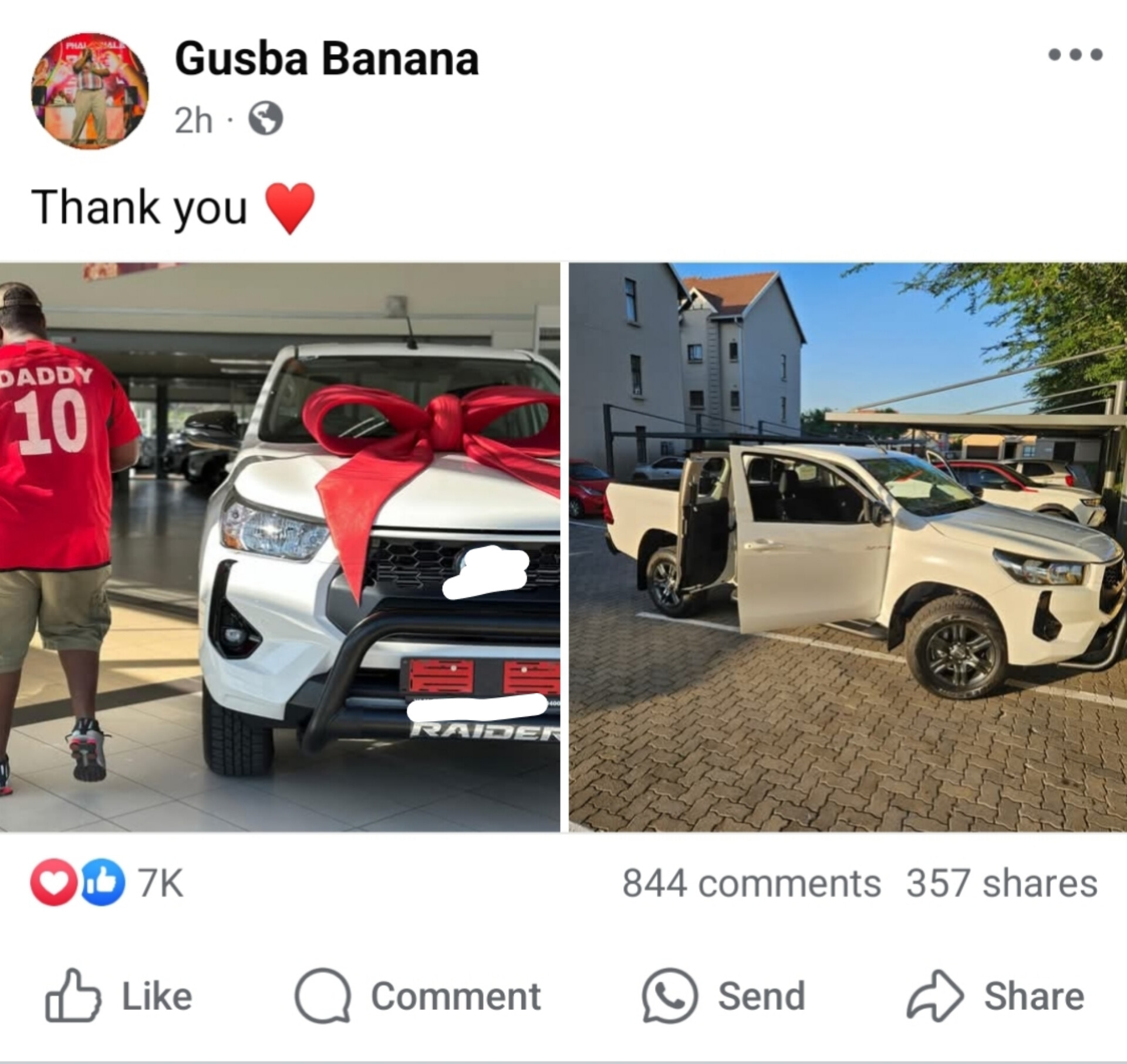Open the three-dot post options menu
This screenshot has width=1127, height=1064.
tap(1075, 55)
